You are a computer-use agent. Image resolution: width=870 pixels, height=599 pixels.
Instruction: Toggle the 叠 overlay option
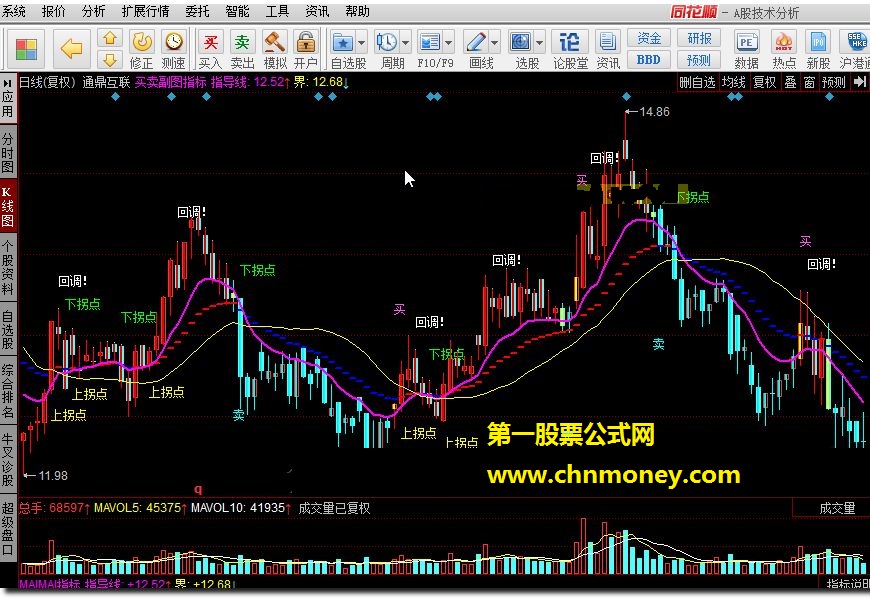790,83
